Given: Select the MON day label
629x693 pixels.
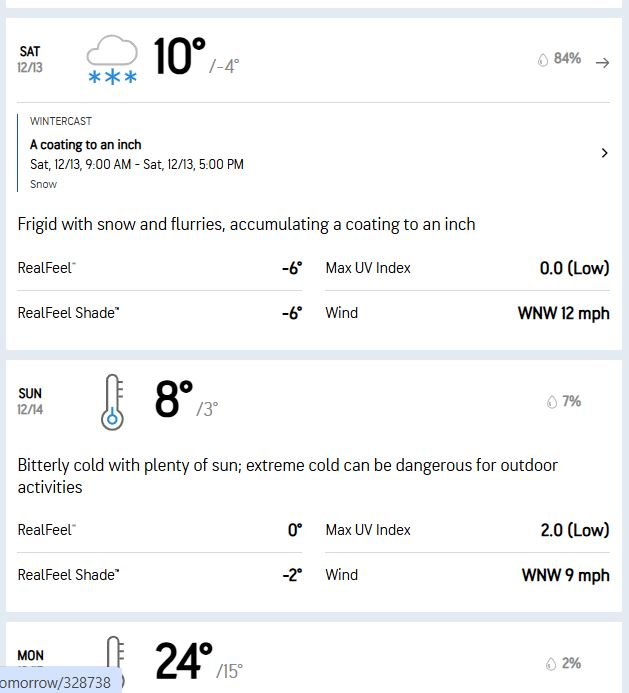Looking at the screenshot, I should click(30, 657).
